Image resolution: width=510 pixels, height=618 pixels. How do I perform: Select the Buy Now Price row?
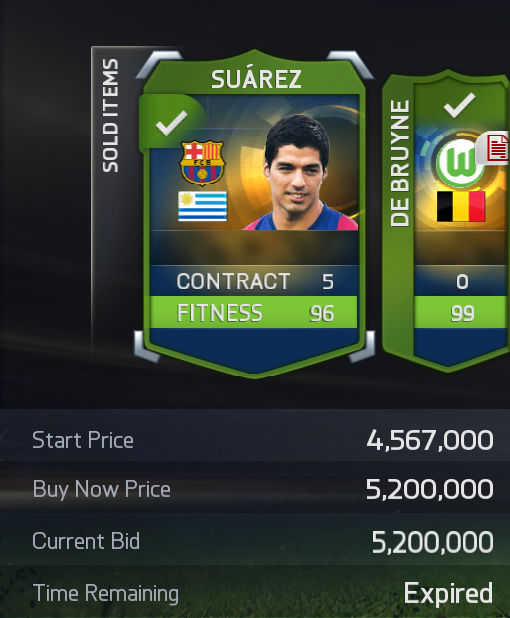[255, 487]
